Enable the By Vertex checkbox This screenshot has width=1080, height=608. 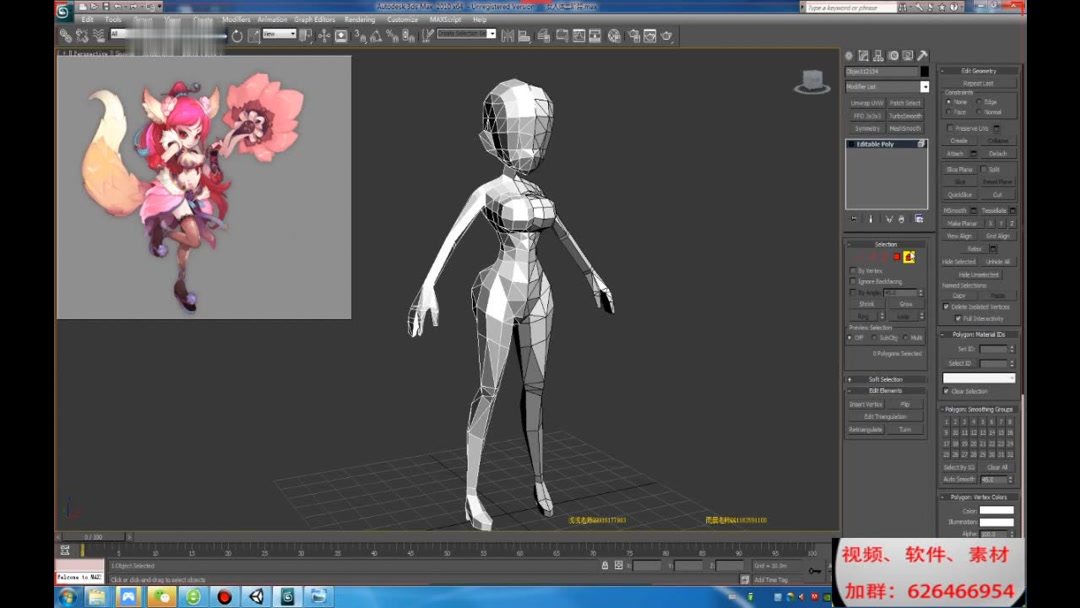click(x=852, y=271)
